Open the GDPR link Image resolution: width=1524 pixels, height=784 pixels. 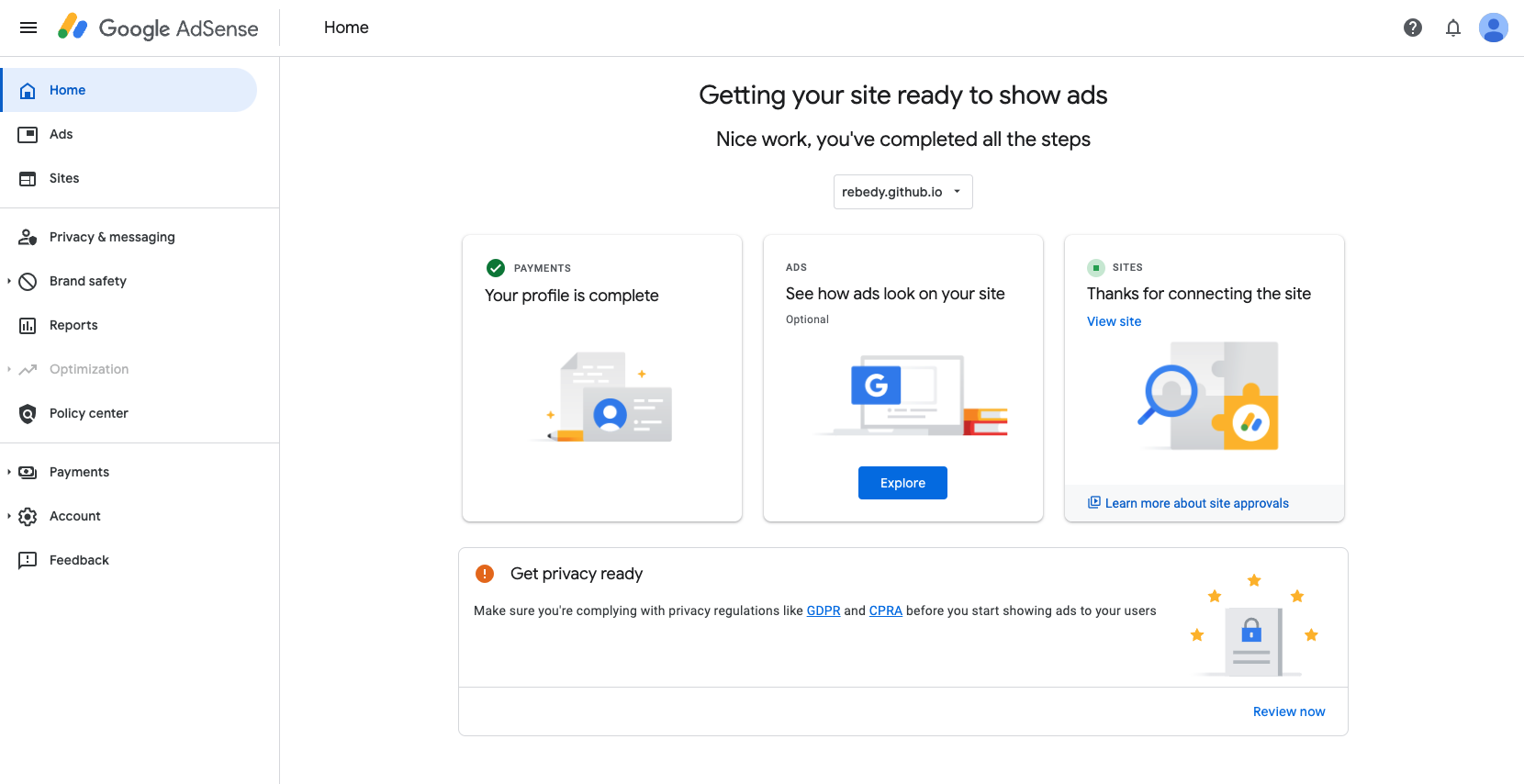824,610
